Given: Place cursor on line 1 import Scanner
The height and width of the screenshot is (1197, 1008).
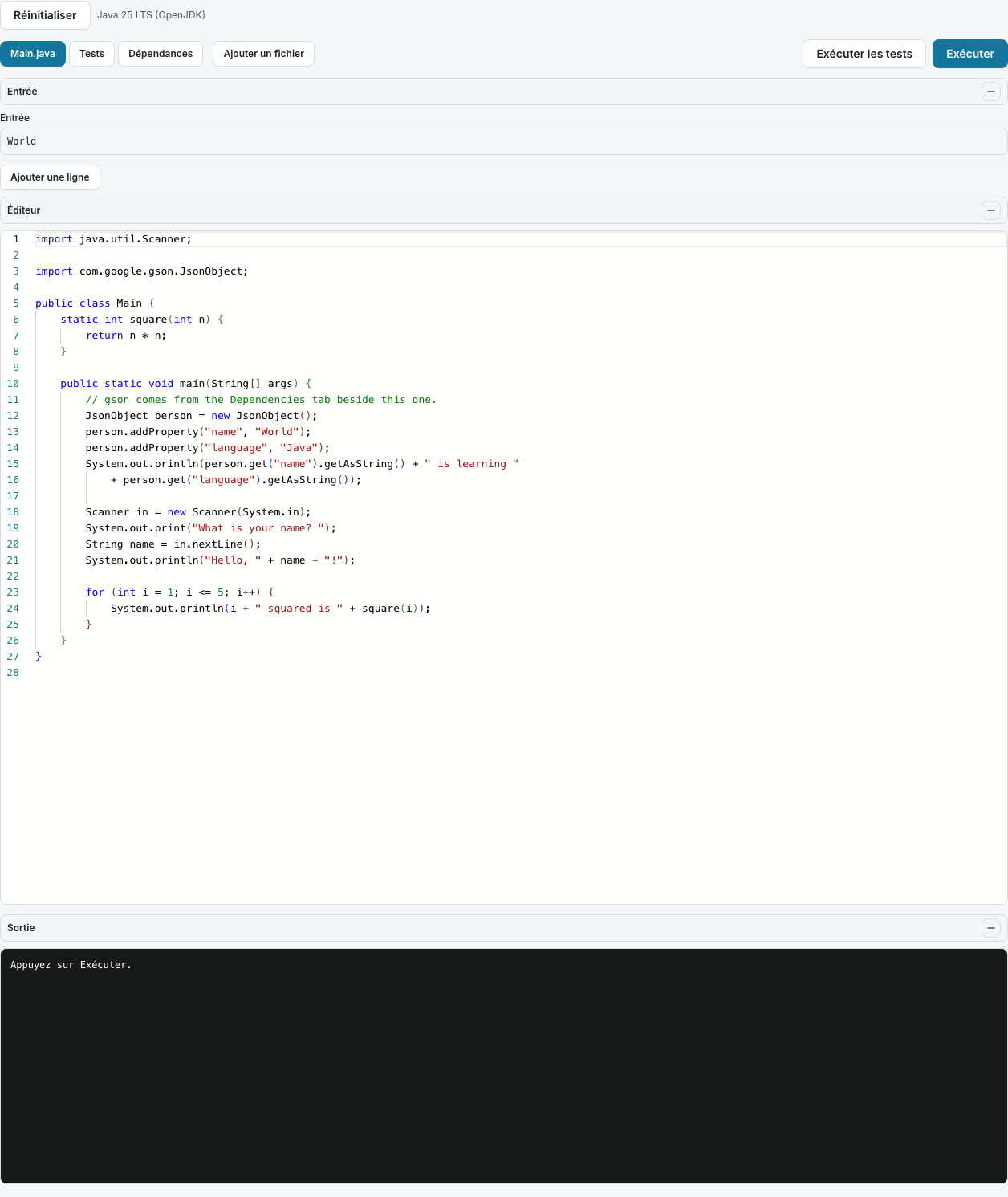Looking at the screenshot, I should coord(113,239).
